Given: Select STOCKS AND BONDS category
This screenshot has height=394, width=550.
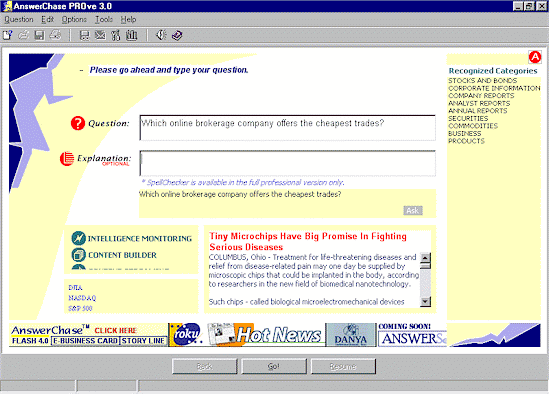Looking at the screenshot, I should point(482,81).
